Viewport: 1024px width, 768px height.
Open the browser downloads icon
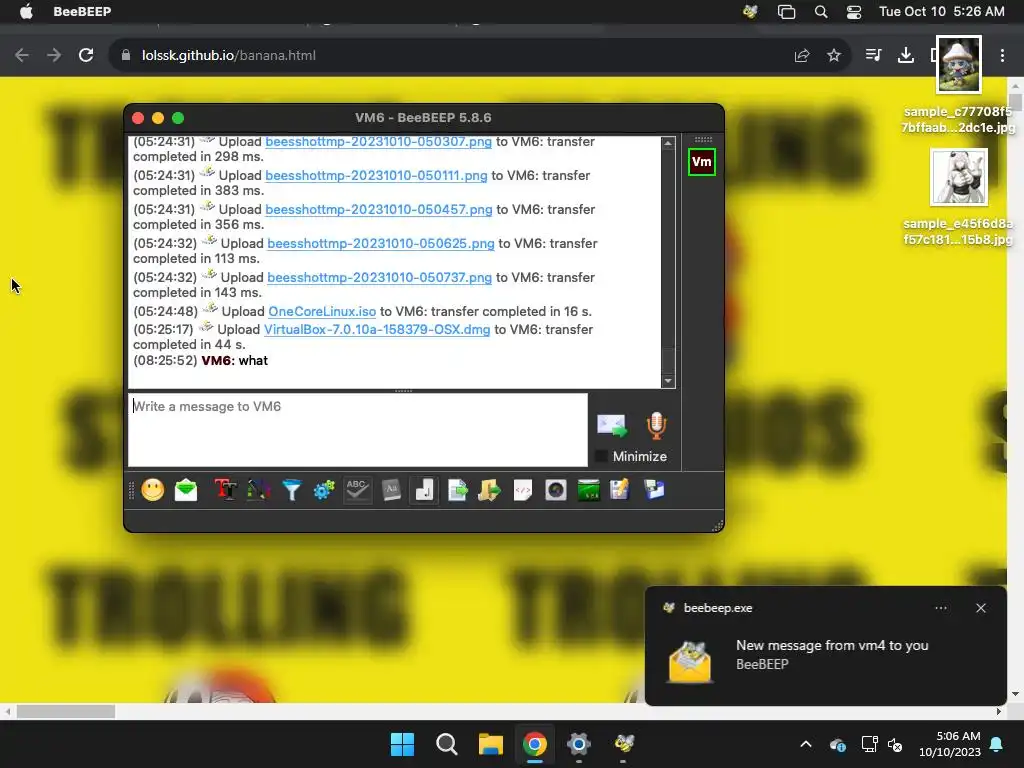pyautogui.click(x=906, y=56)
